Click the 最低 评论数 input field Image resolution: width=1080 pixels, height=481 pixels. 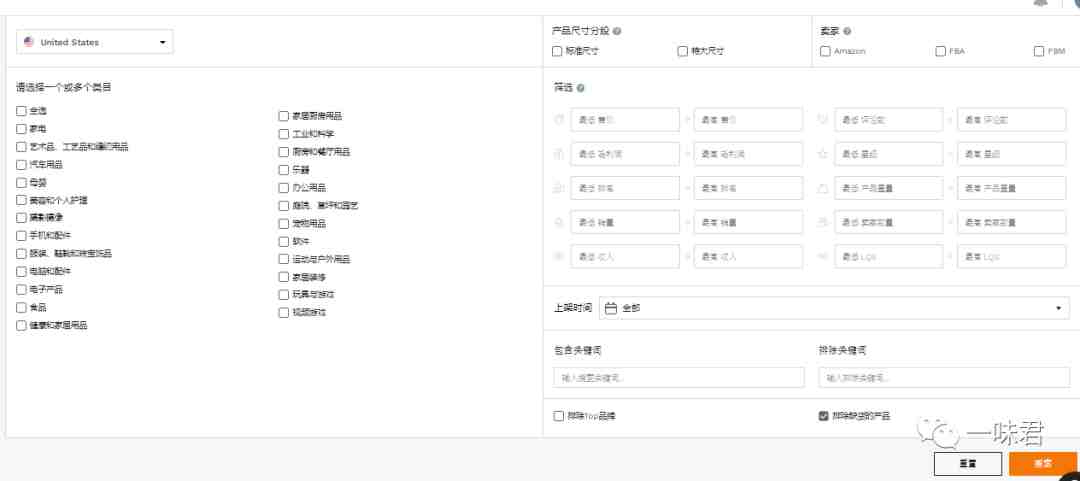[x=889, y=119]
